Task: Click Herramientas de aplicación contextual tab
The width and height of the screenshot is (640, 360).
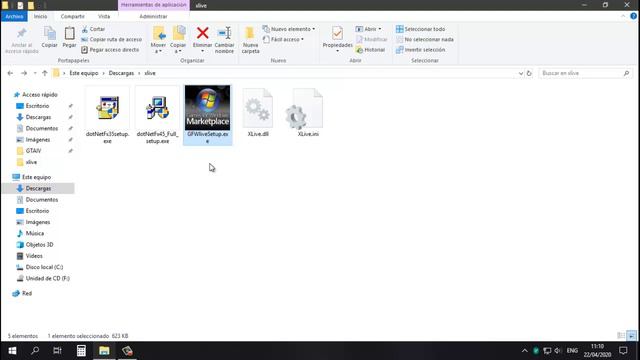Action: [154, 5]
